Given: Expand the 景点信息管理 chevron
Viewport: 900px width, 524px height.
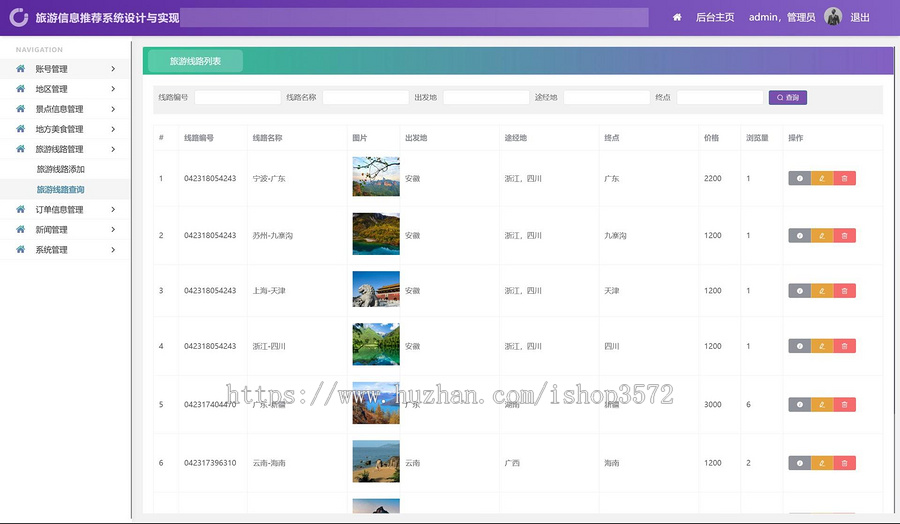Looking at the screenshot, I should coord(113,109).
